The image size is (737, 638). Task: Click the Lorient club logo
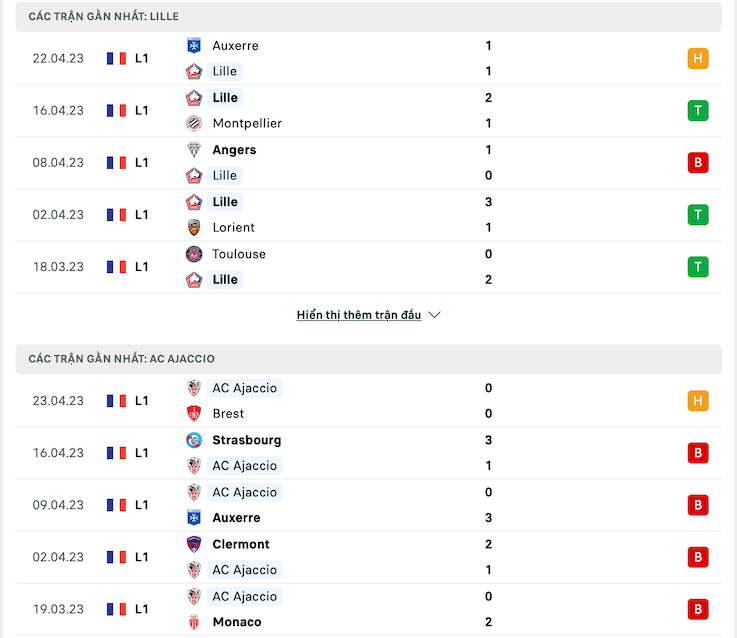click(194, 228)
